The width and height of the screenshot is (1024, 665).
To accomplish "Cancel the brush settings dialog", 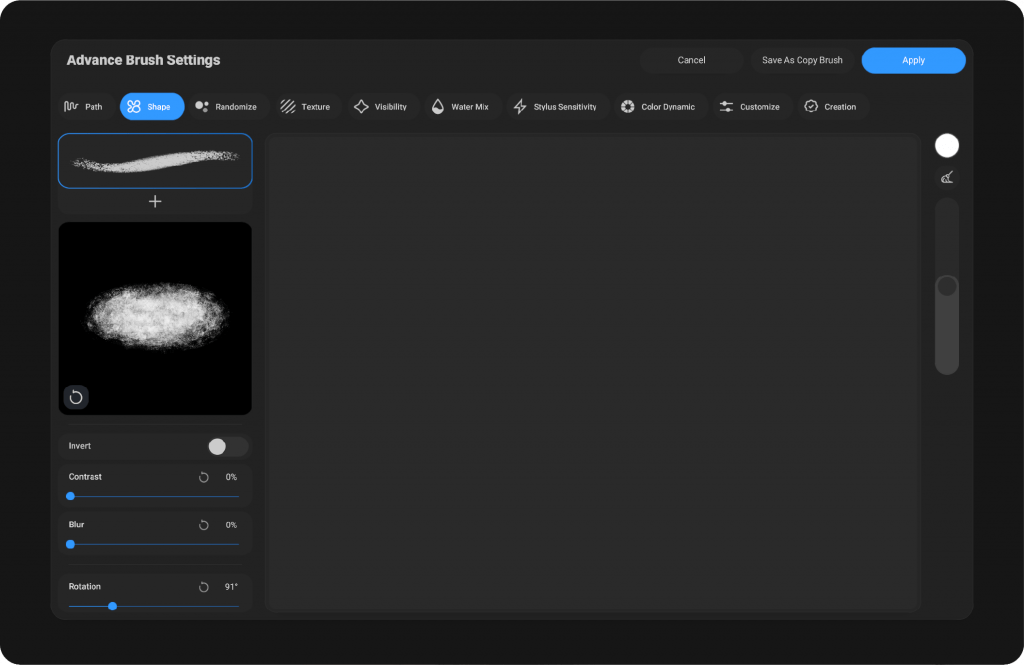I will pos(691,61).
